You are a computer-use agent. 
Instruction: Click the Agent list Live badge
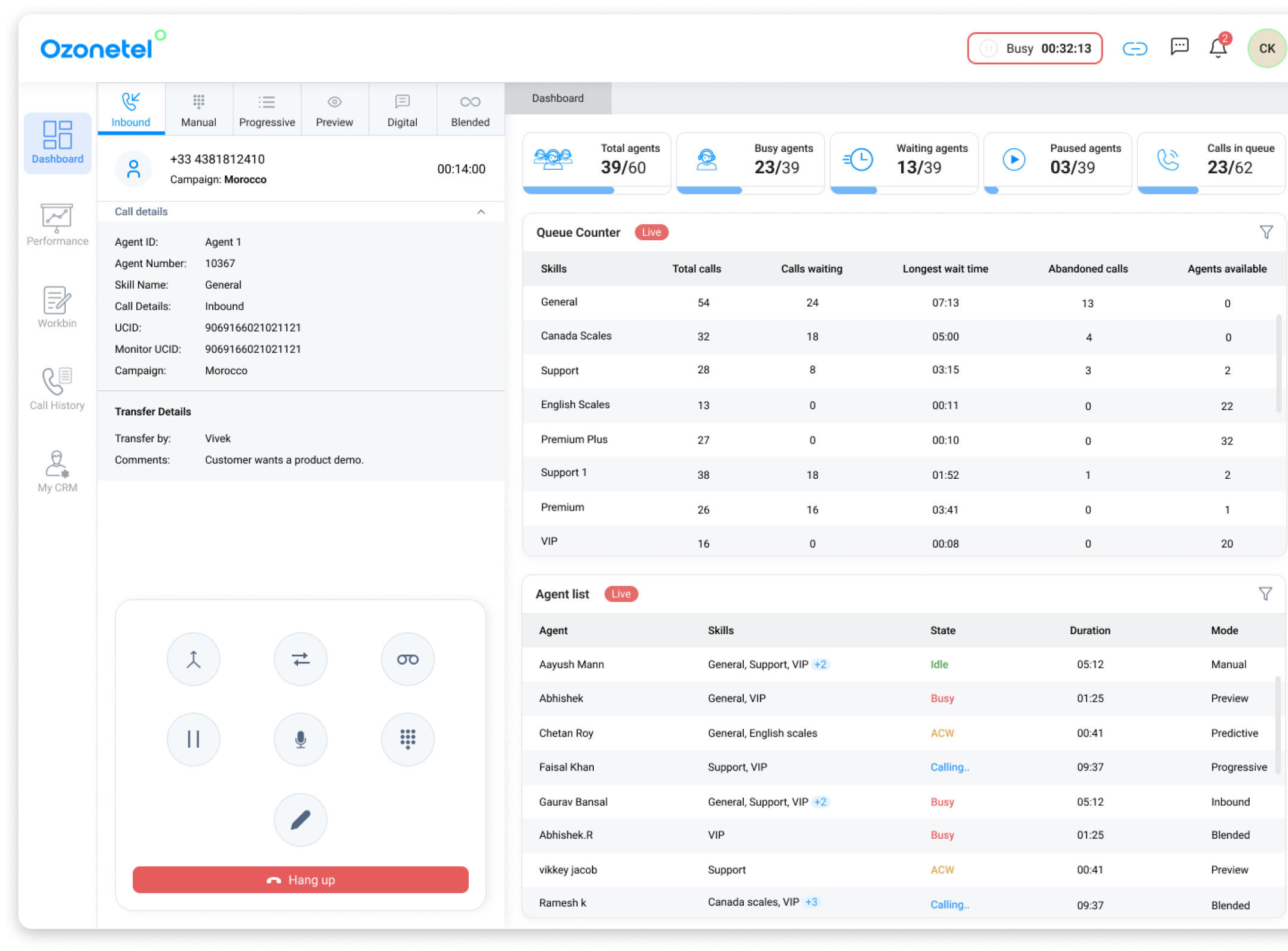click(x=621, y=594)
